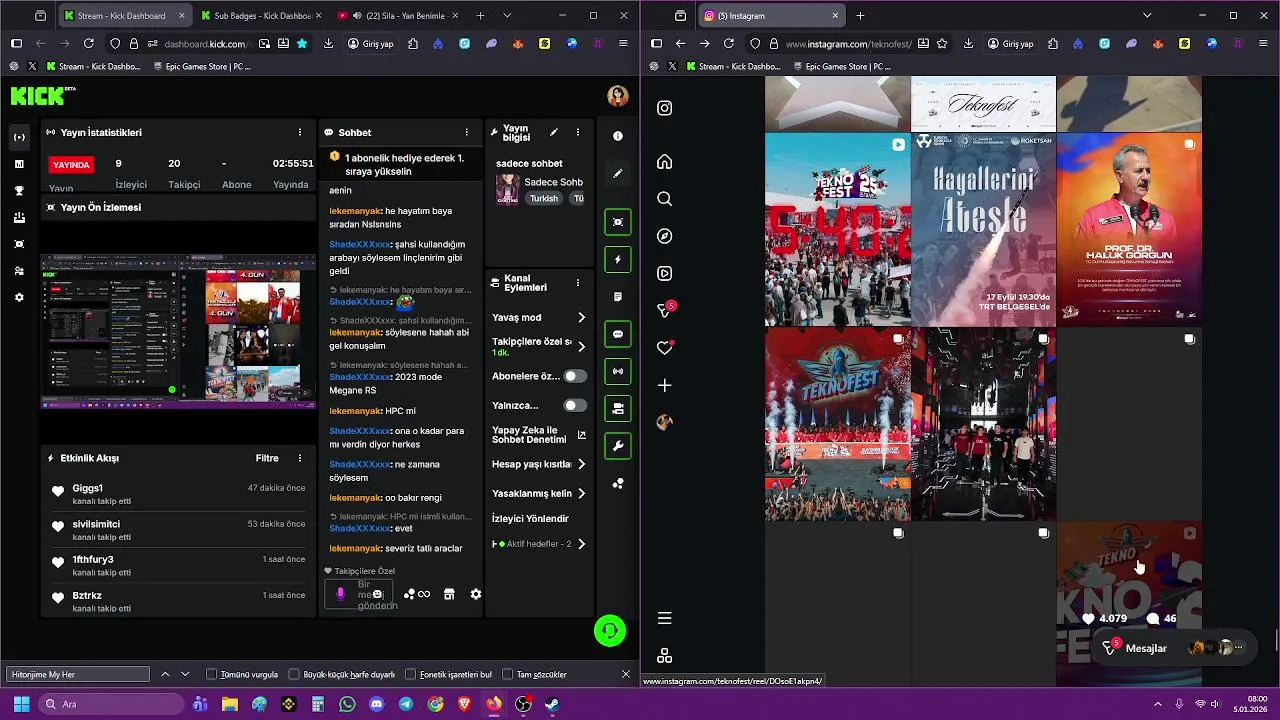Open Epic Games Store bookmark in left window
1280x720 pixels.
tap(202, 66)
